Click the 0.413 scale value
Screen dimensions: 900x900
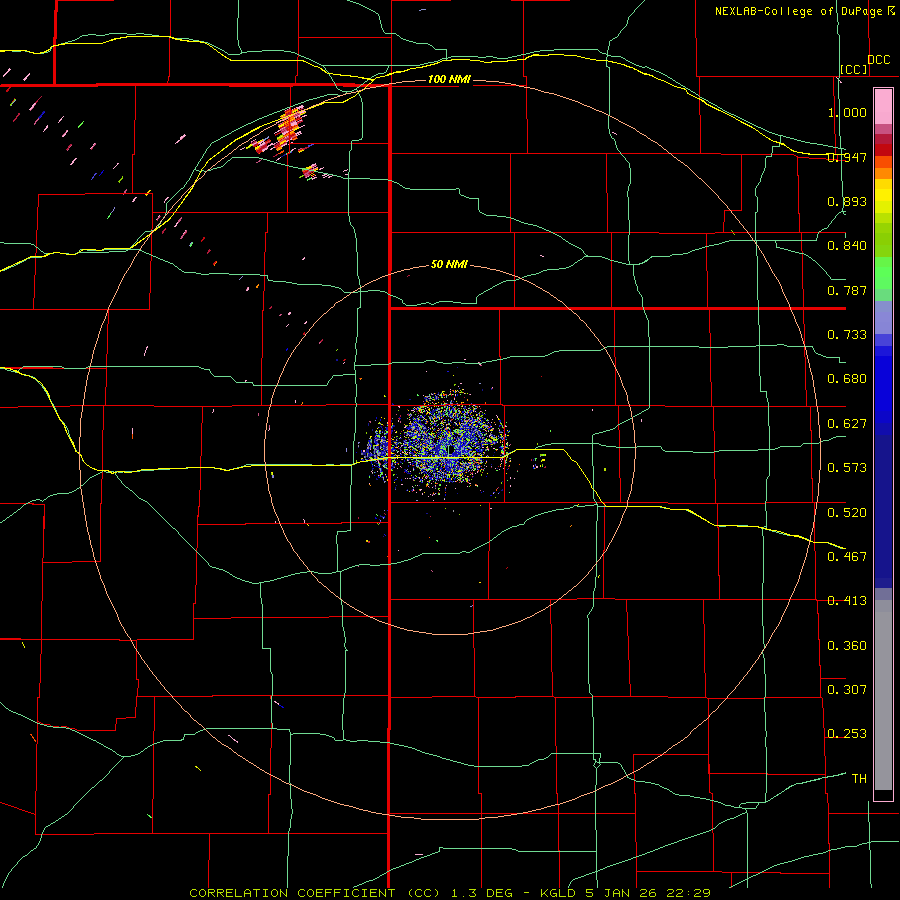[x=847, y=601]
